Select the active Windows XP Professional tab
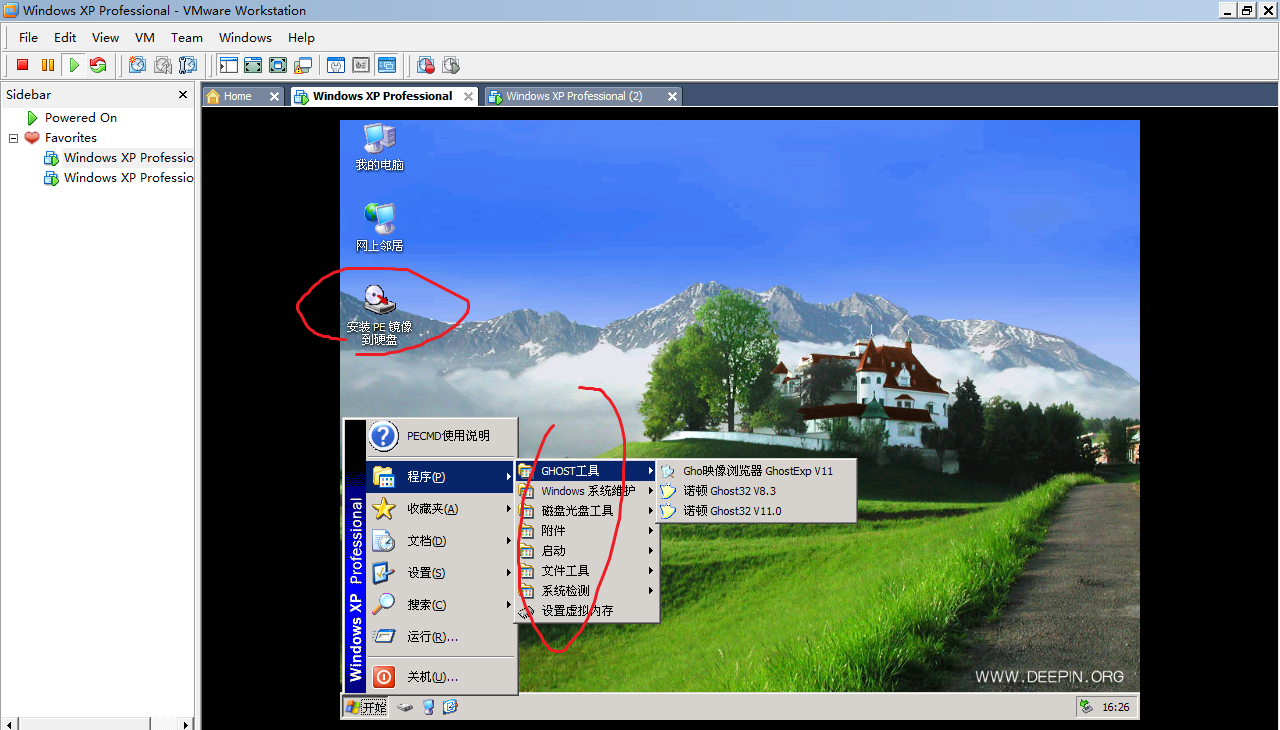Screen dimensions: 1280x730 coord(382,96)
